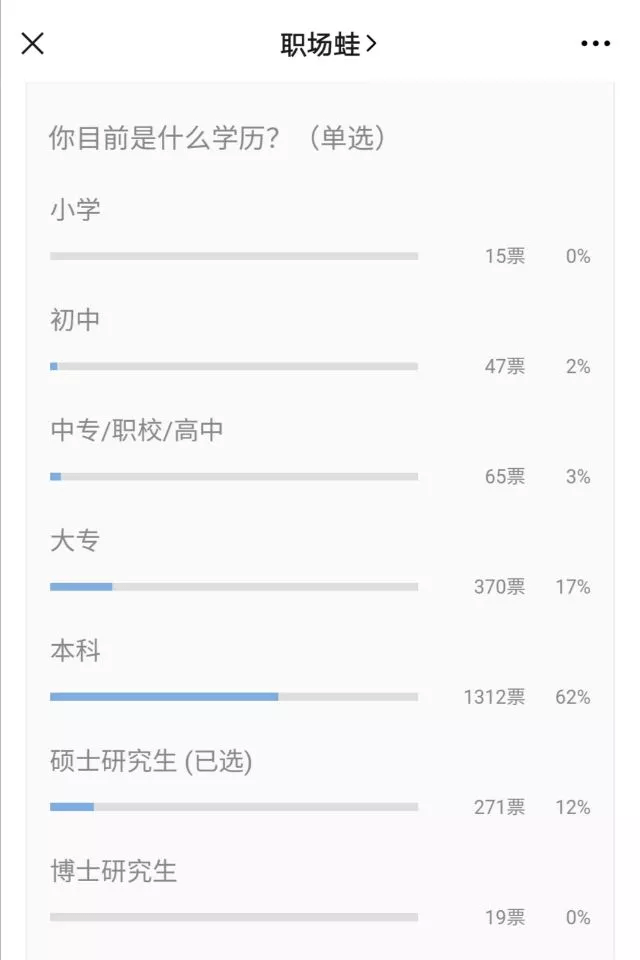Select the 初中 poll option

tap(76, 320)
